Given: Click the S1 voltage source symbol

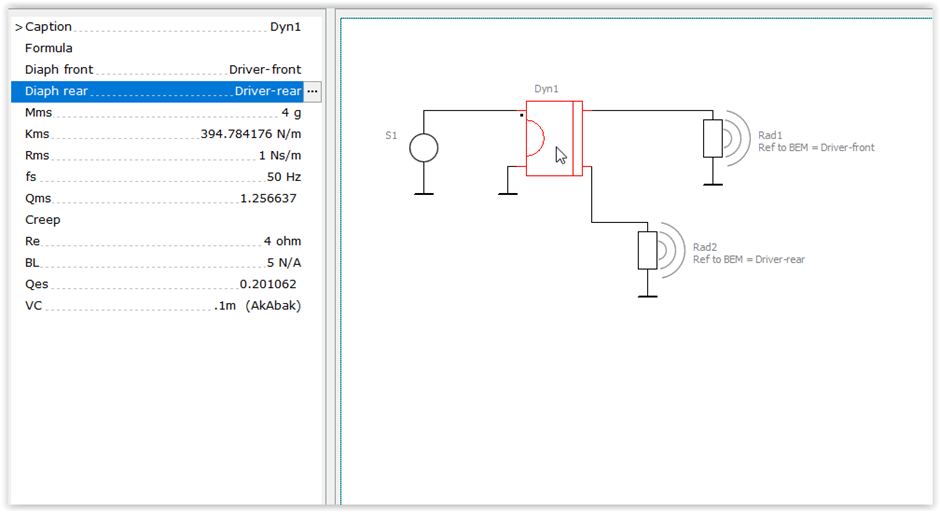Looking at the screenshot, I should tap(423, 149).
